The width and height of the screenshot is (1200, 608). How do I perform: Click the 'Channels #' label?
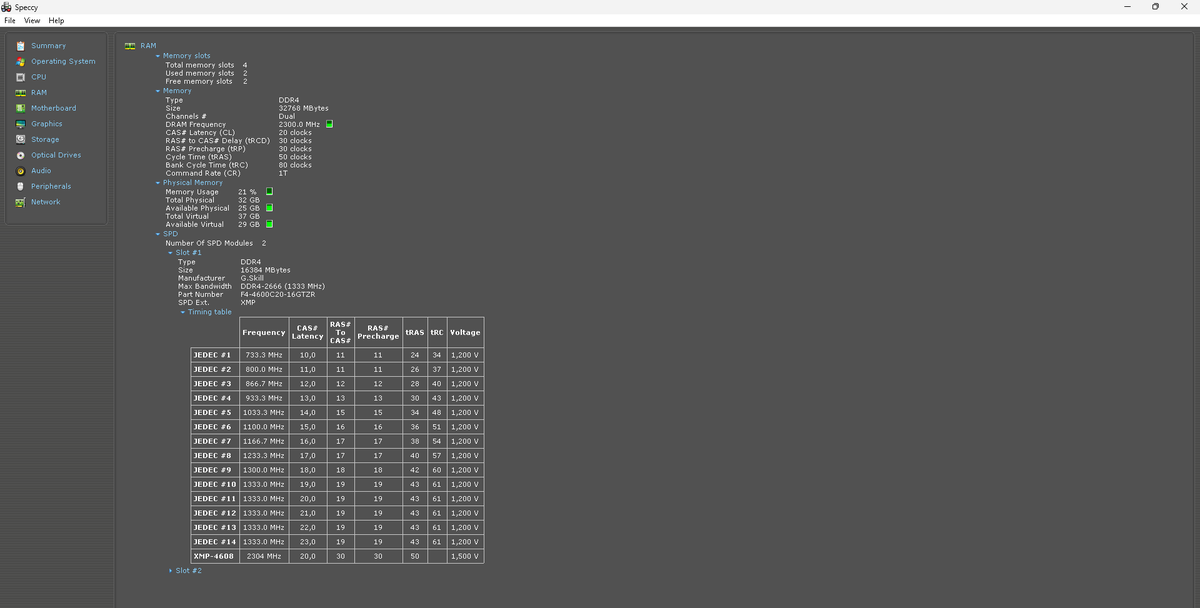[x=186, y=116]
